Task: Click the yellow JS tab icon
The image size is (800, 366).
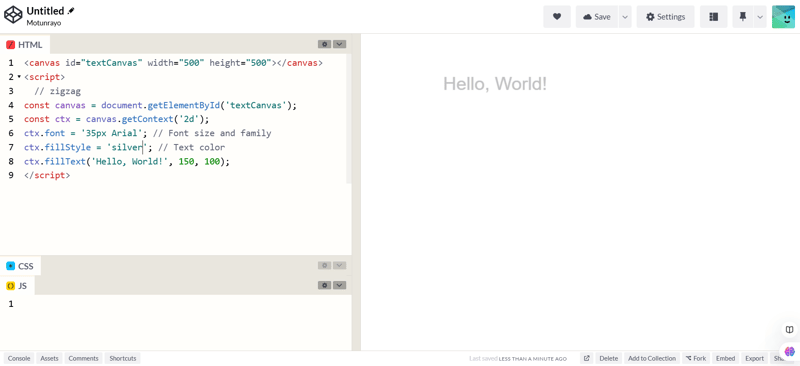Action: click(x=10, y=286)
